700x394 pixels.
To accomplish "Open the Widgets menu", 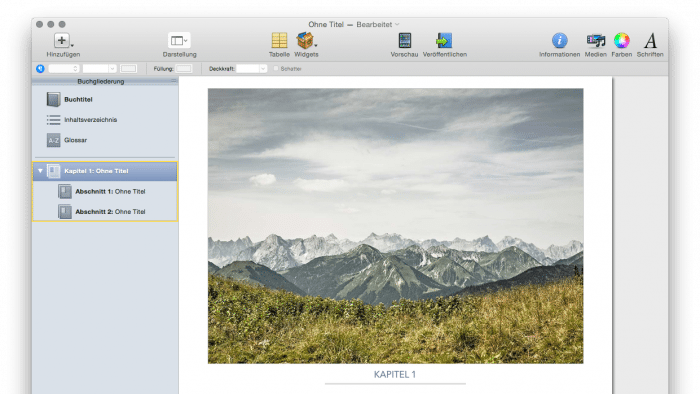I will [306, 41].
